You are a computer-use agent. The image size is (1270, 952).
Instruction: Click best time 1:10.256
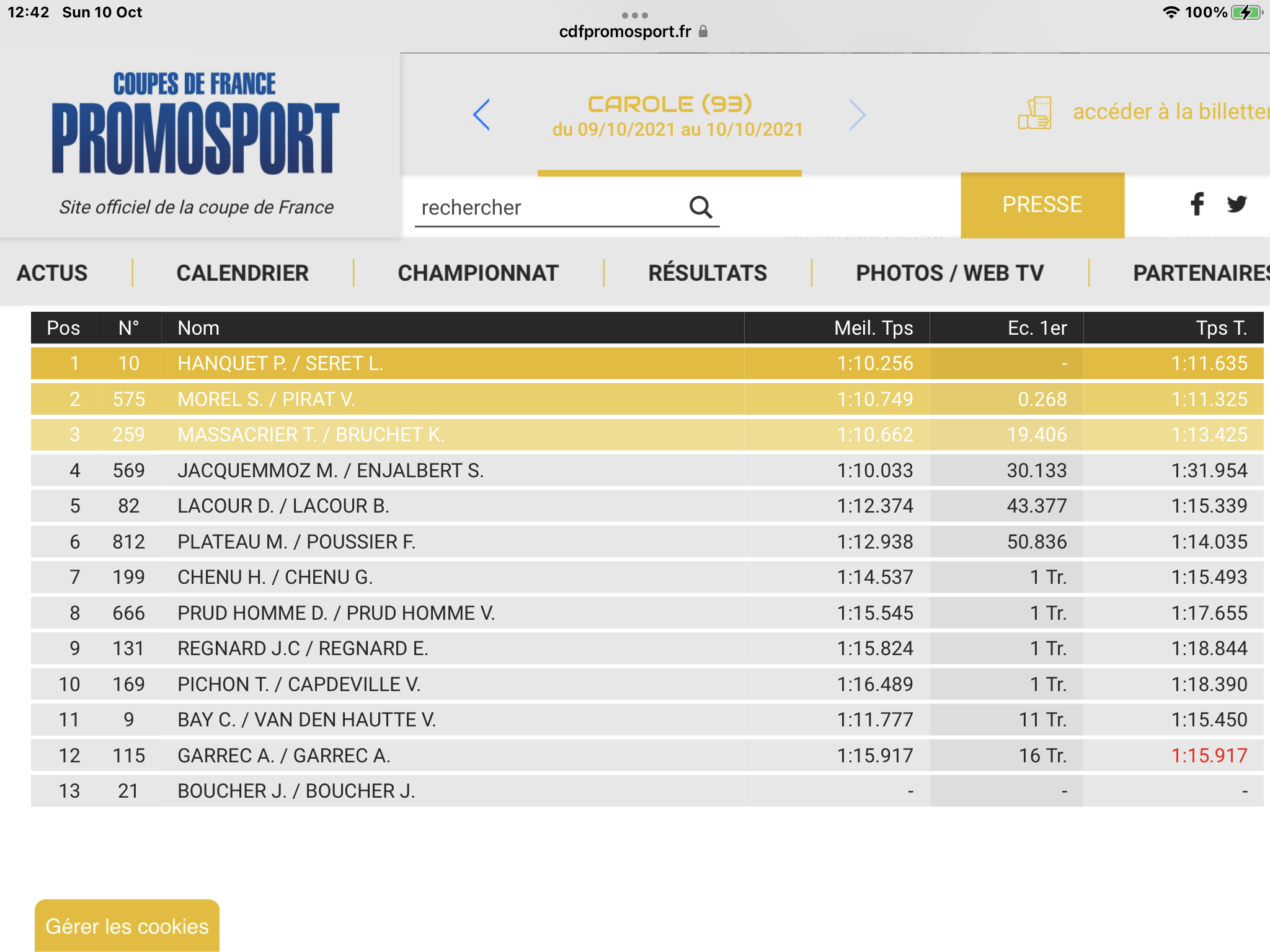tap(875, 363)
